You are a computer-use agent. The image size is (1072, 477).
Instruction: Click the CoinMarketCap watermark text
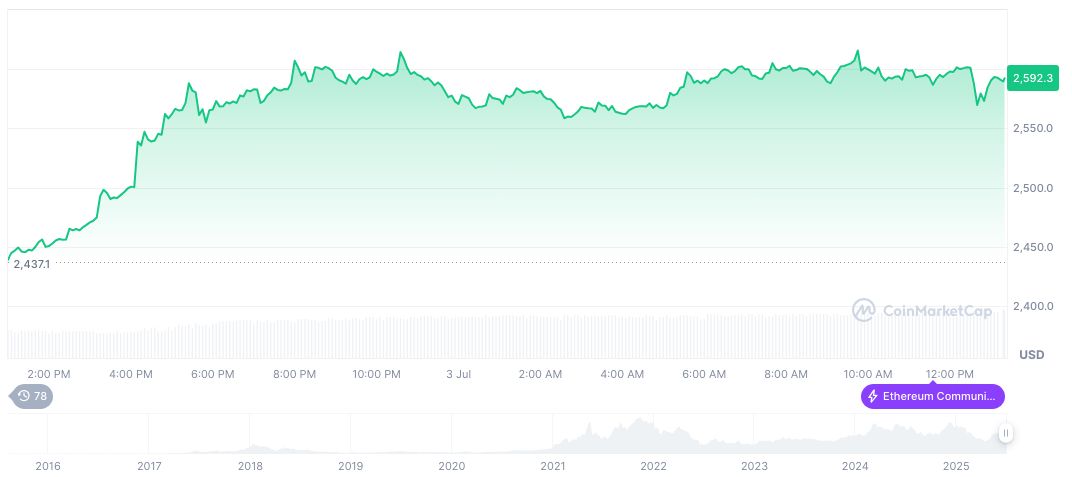(937, 311)
